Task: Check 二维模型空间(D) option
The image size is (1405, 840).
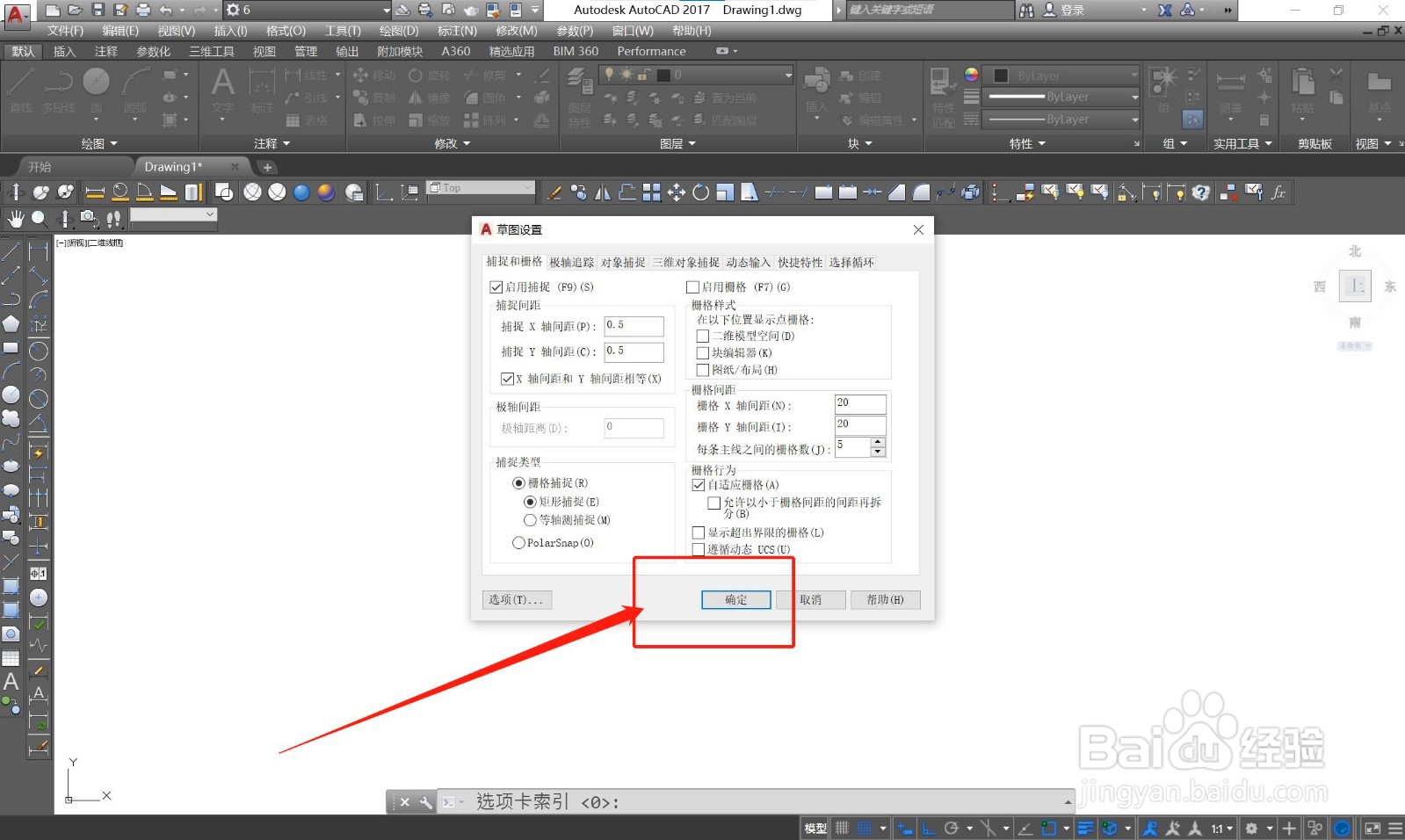Action: [x=703, y=336]
